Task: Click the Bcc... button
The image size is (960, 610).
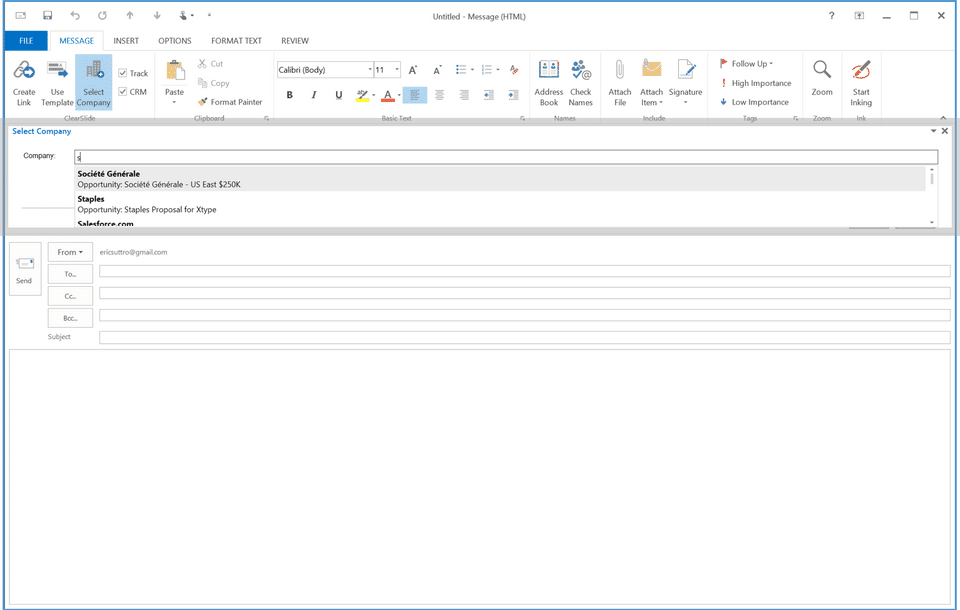Action: (x=70, y=318)
